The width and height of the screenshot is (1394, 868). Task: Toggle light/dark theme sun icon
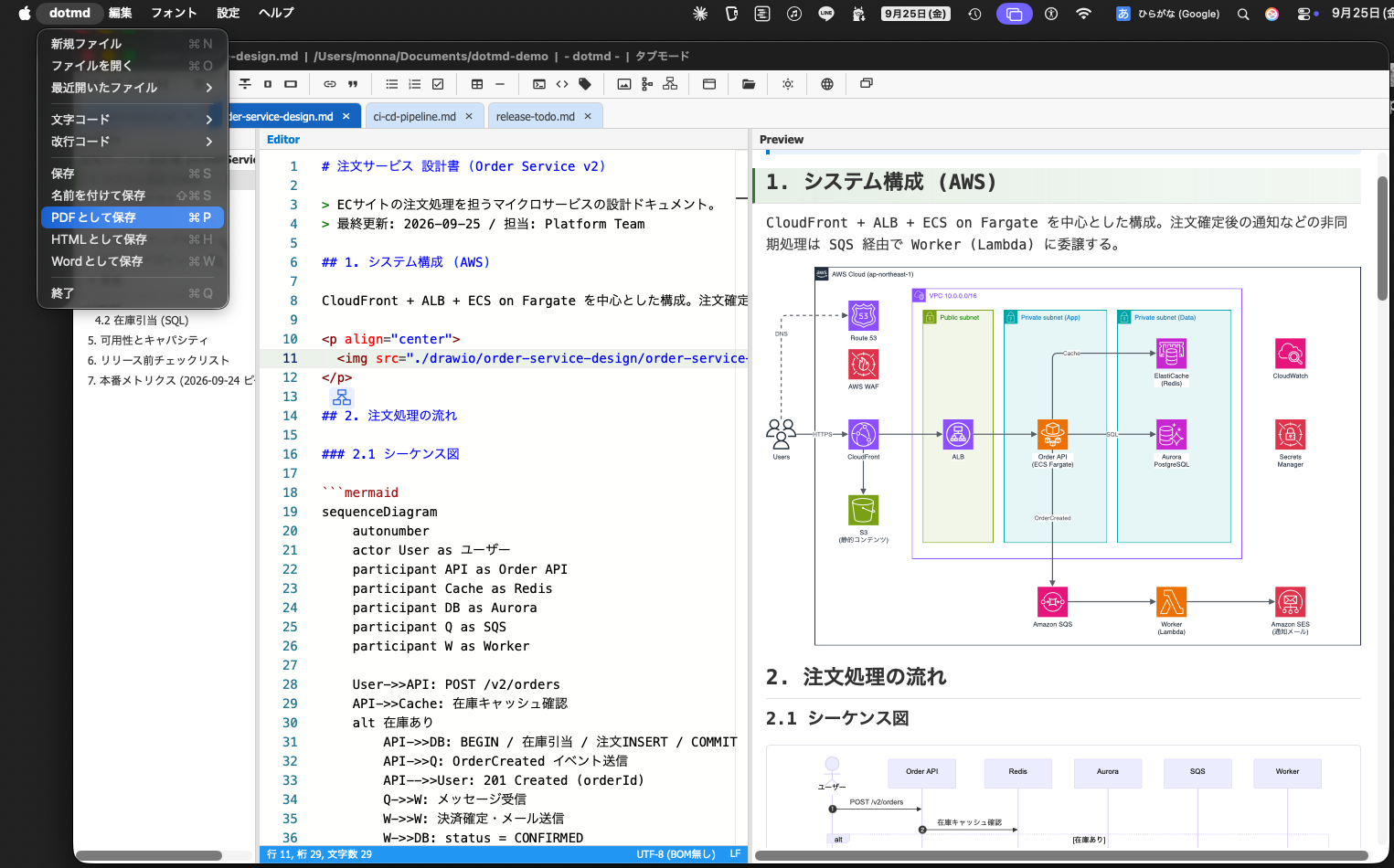click(788, 84)
